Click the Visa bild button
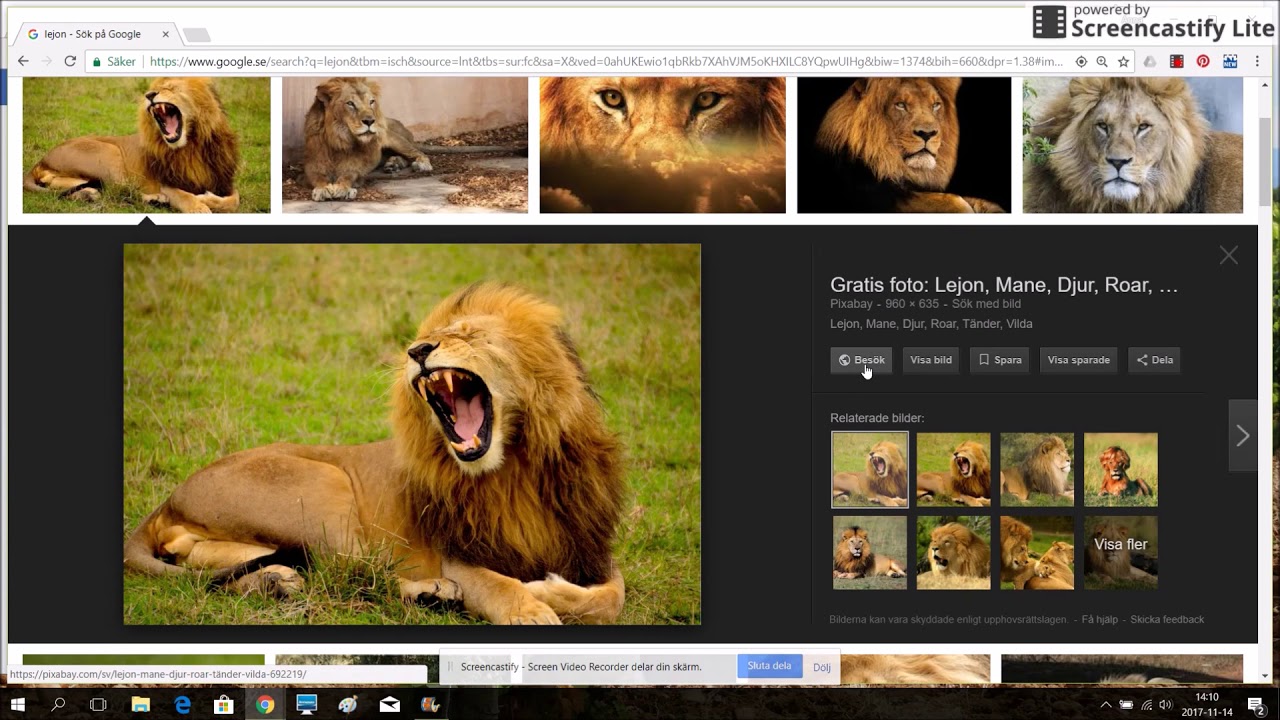Image resolution: width=1280 pixels, height=720 pixels. click(x=931, y=360)
